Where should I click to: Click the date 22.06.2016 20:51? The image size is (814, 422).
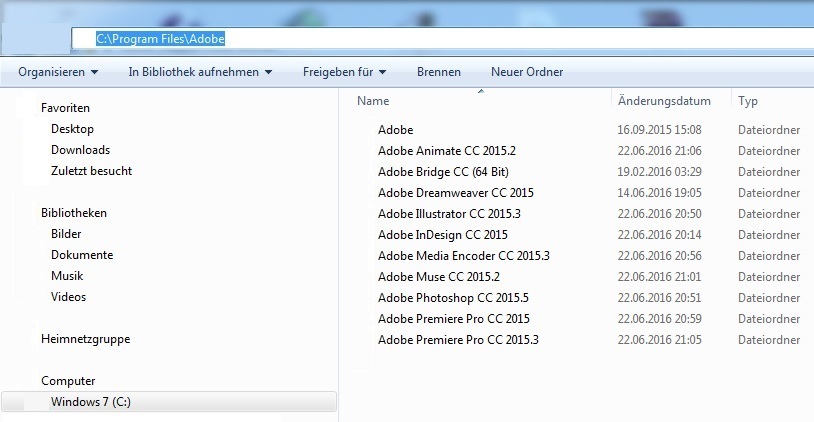pos(659,298)
